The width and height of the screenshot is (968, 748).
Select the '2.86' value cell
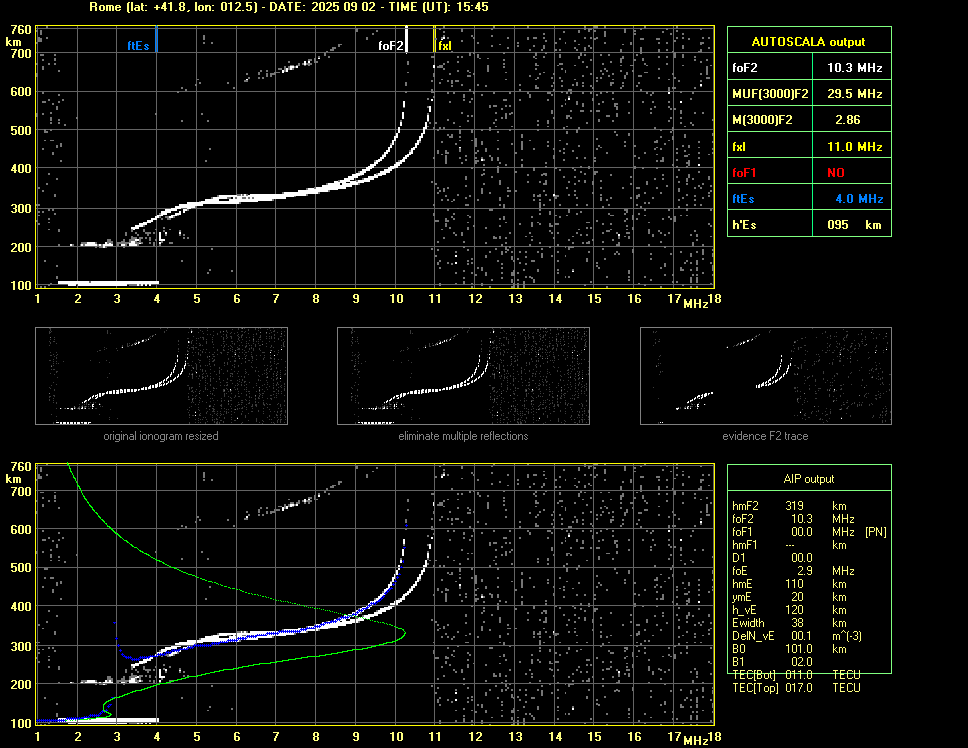point(848,120)
